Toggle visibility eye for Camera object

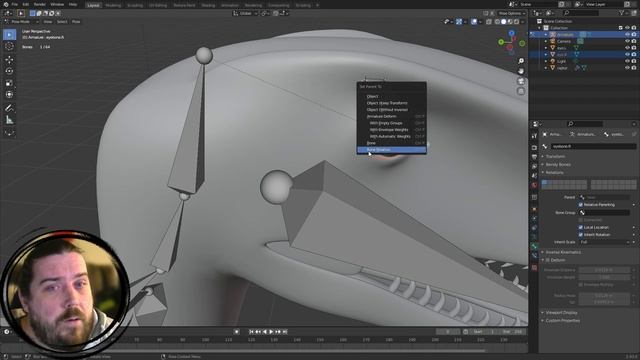click(627, 41)
